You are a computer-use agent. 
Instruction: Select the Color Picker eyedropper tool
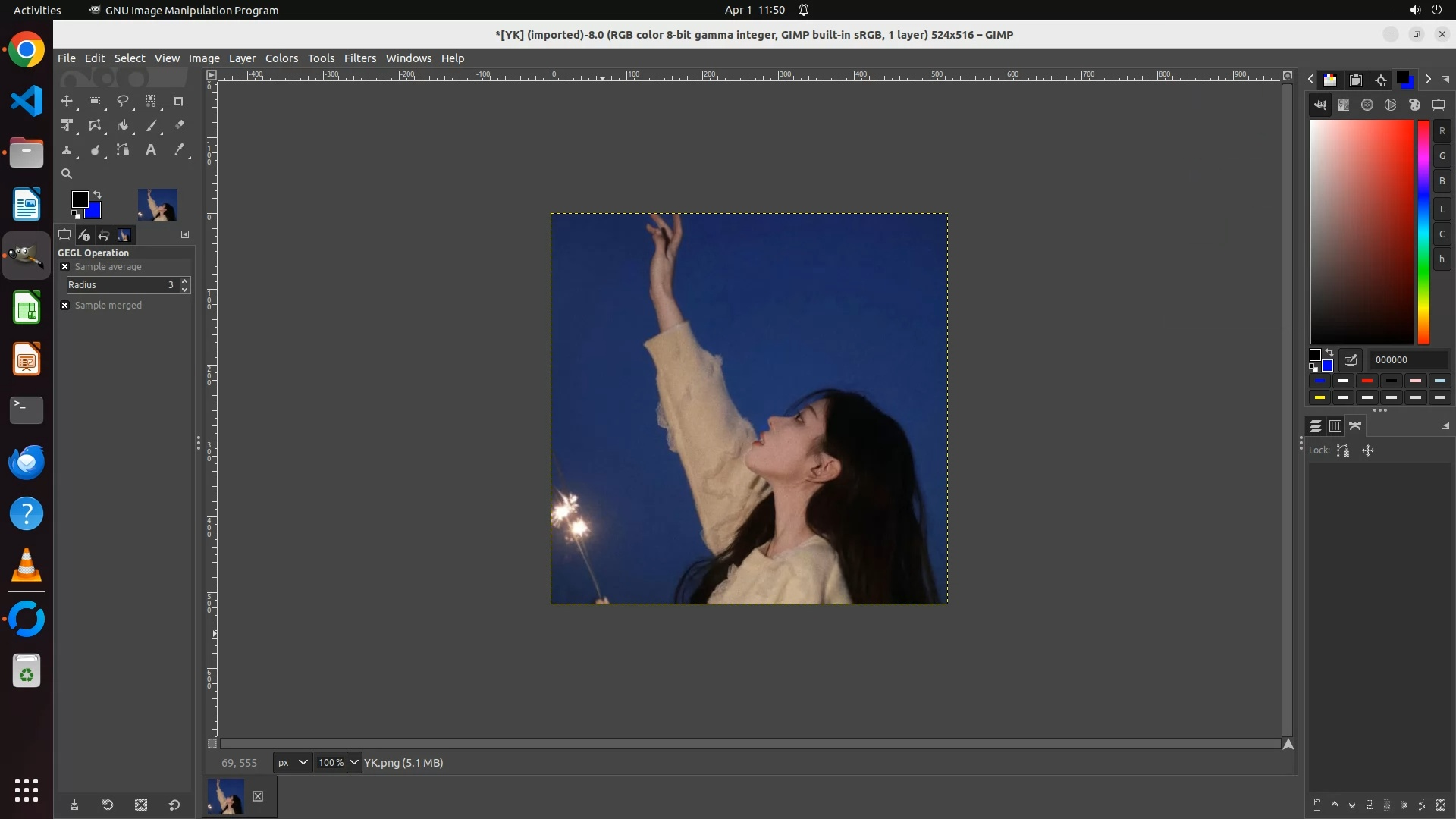coord(179,150)
